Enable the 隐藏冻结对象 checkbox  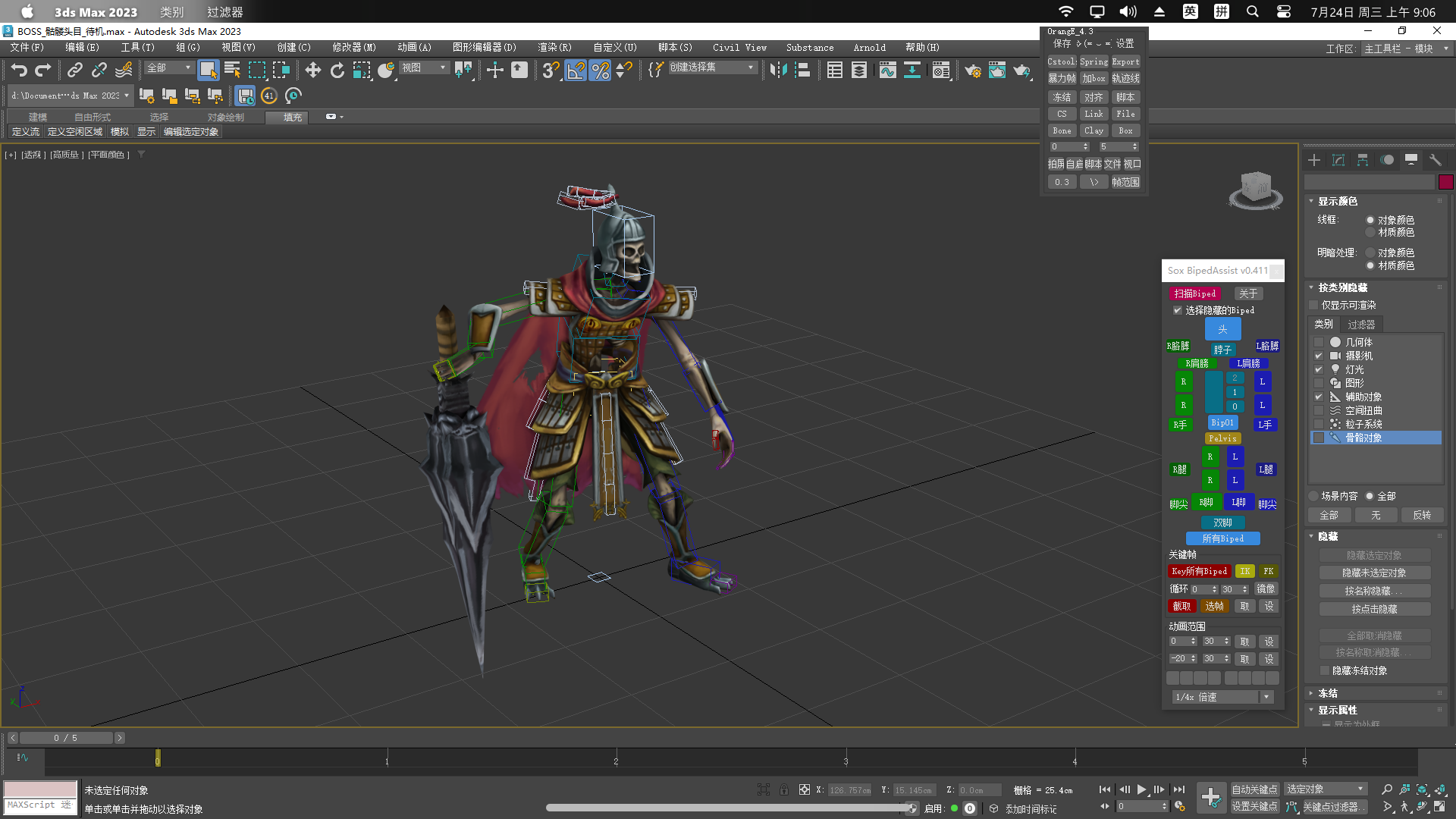[1325, 670]
